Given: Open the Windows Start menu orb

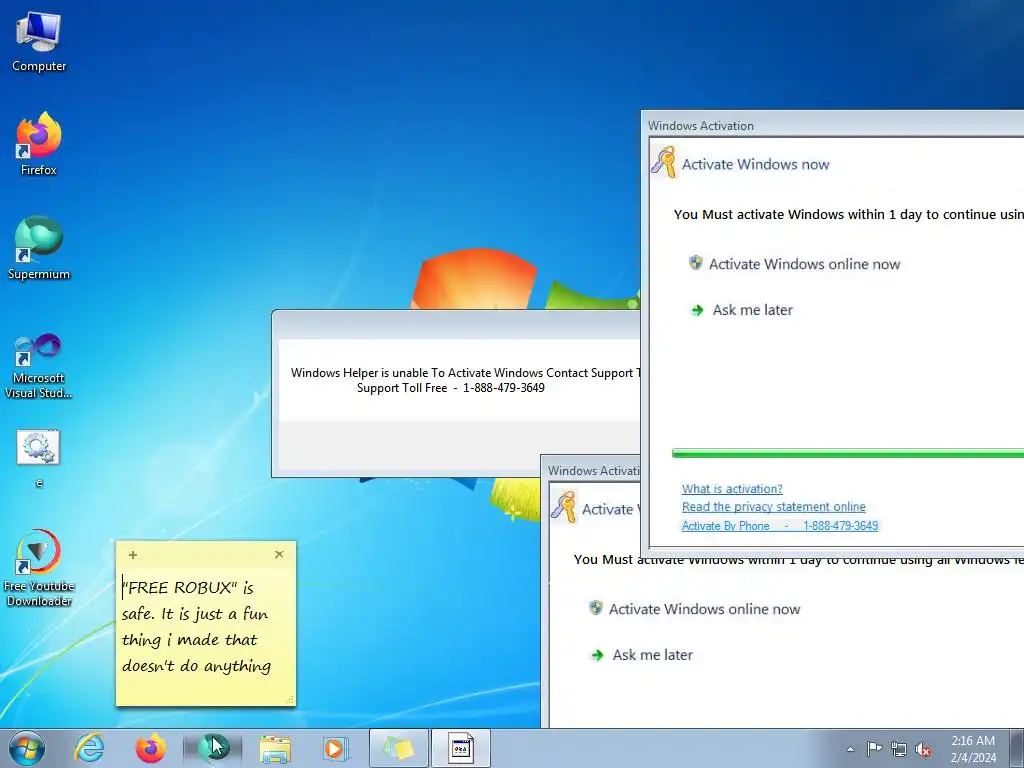Looking at the screenshot, I should (27, 748).
